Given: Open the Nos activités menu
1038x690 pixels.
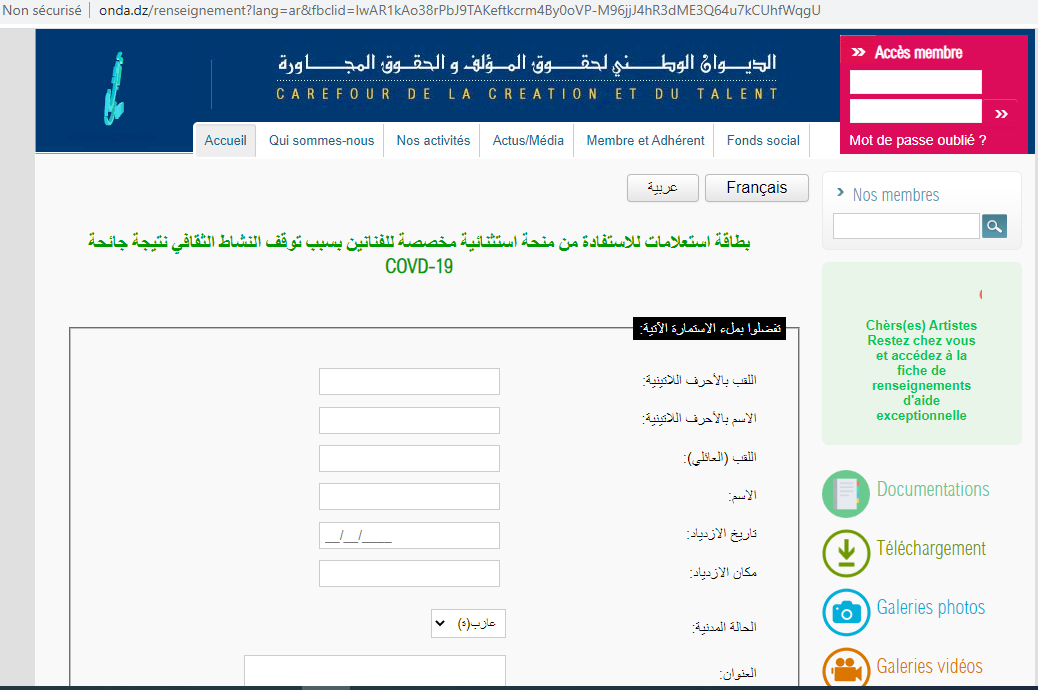Looking at the screenshot, I should click(432, 140).
